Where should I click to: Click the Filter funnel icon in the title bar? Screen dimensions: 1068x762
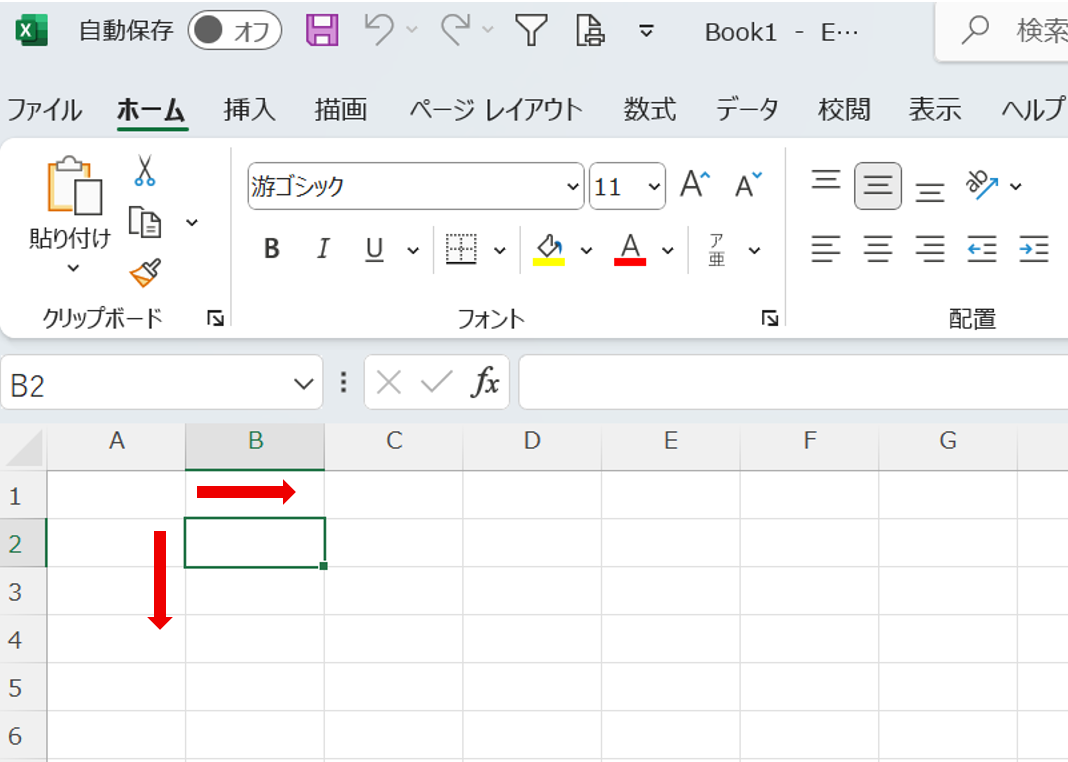[x=531, y=31]
